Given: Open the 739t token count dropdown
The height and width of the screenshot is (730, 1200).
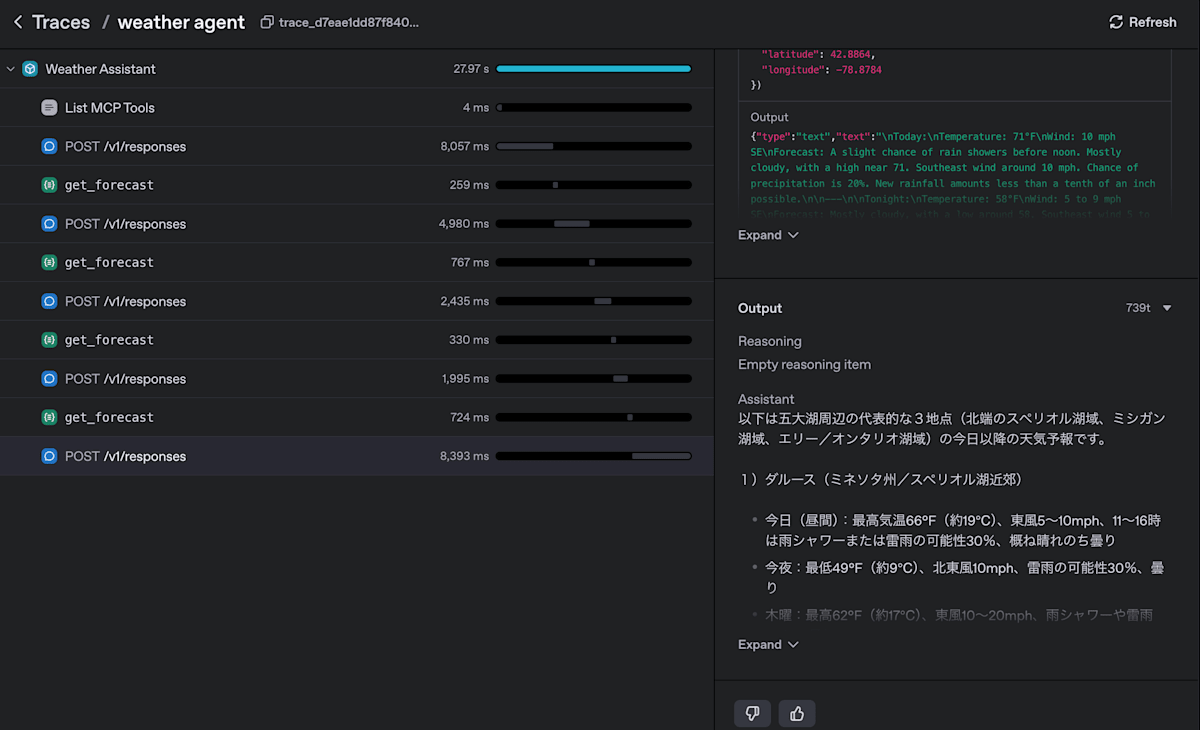Looking at the screenshot, I should [x=1148, y=308].
